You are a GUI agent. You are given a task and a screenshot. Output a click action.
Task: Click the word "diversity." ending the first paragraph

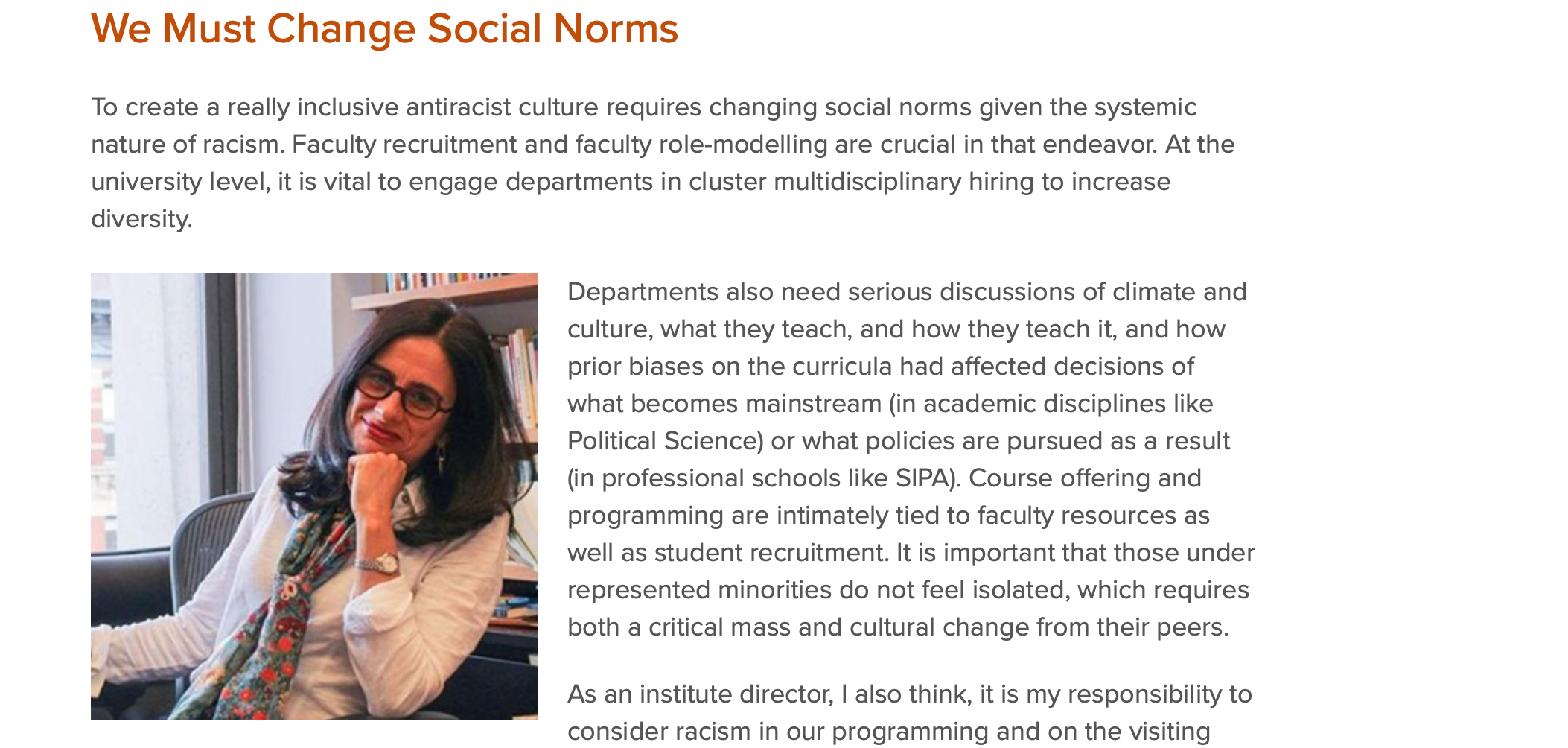tap(141, 219)
